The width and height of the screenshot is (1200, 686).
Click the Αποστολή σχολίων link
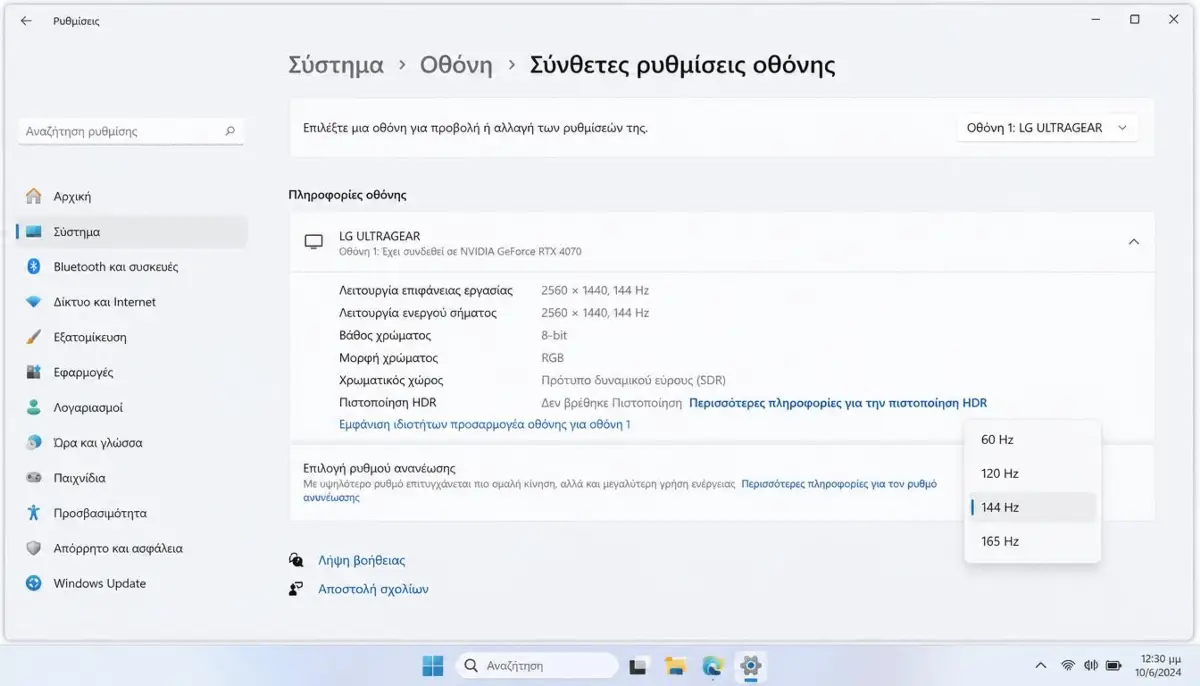pyautogui.click(x=373, y=589)
